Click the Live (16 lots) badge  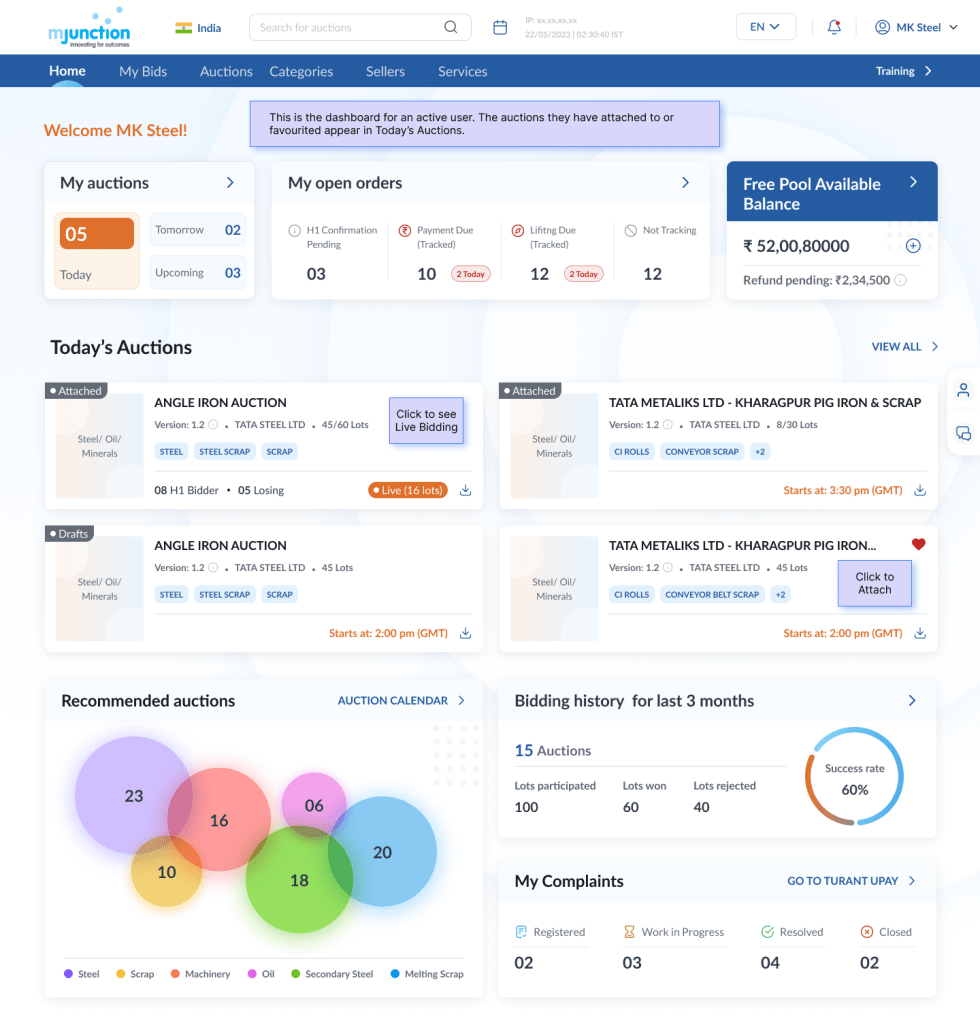pos(408,490)
